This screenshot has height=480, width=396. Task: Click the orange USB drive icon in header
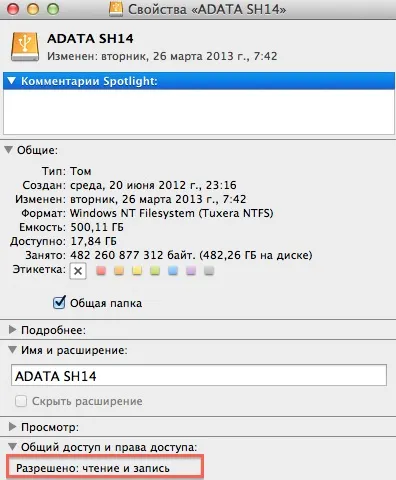(x=25, y=46)
